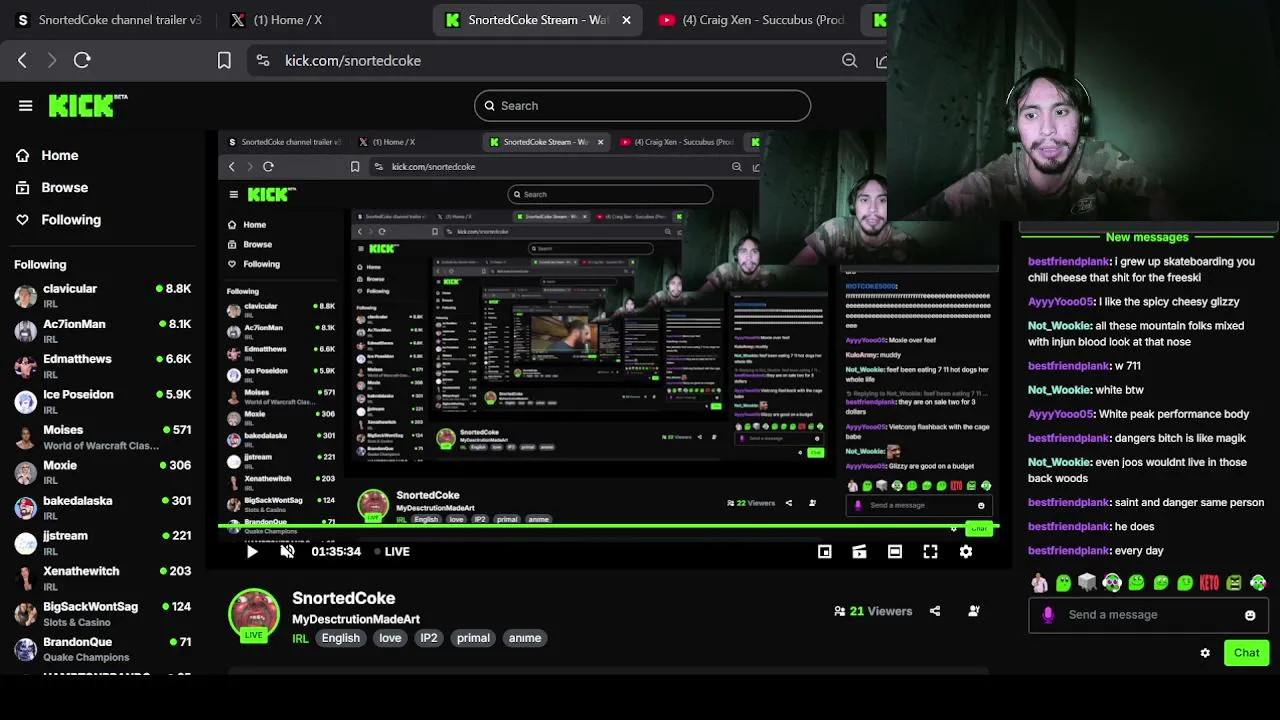Toggle mini player mode in player controls

click(824, 551)
